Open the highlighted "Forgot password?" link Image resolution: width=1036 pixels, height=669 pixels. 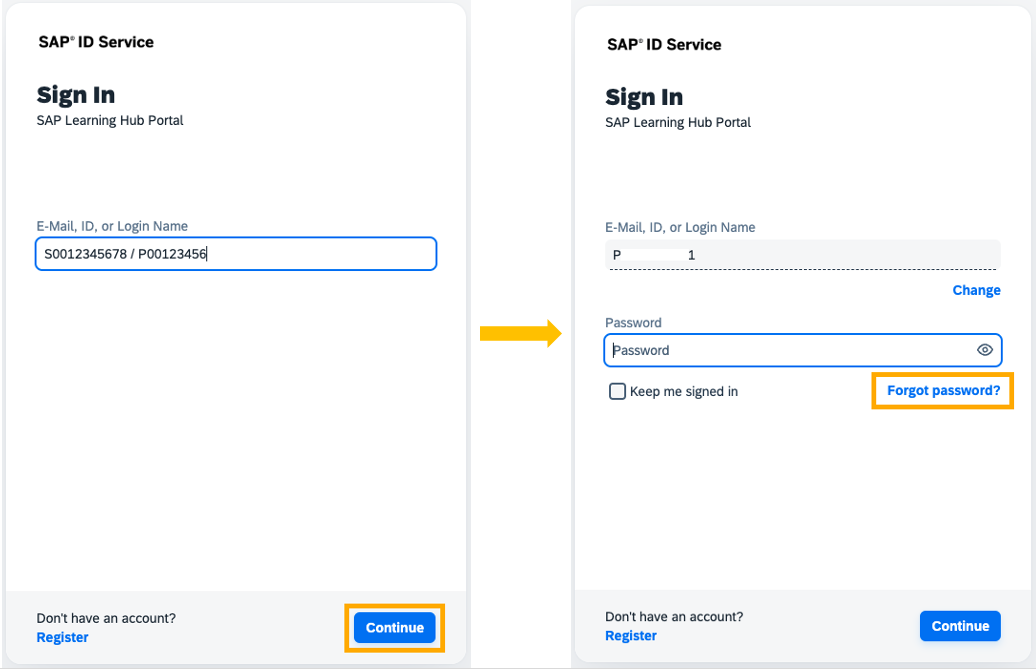(941, 390)
